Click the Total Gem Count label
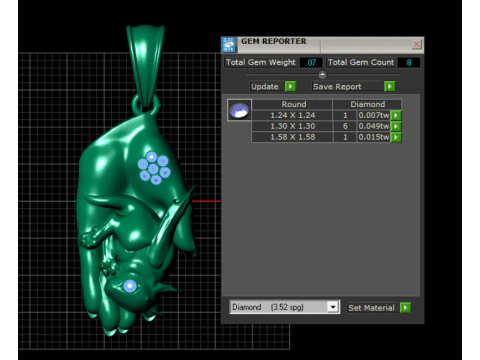Viewport: 480px width, 360px height. 361,62
